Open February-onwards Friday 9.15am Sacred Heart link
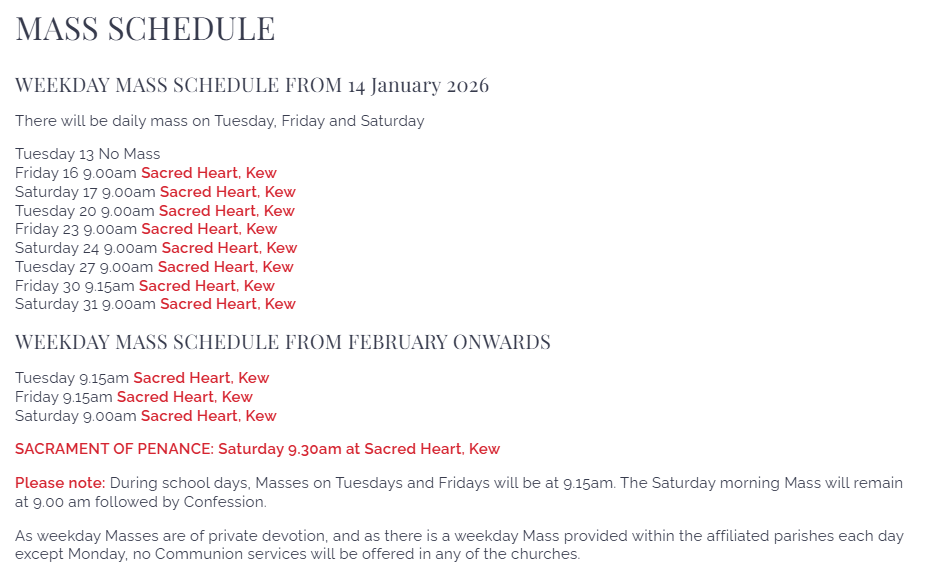This screenshot has width=925, height=587. tap(184, 397)
